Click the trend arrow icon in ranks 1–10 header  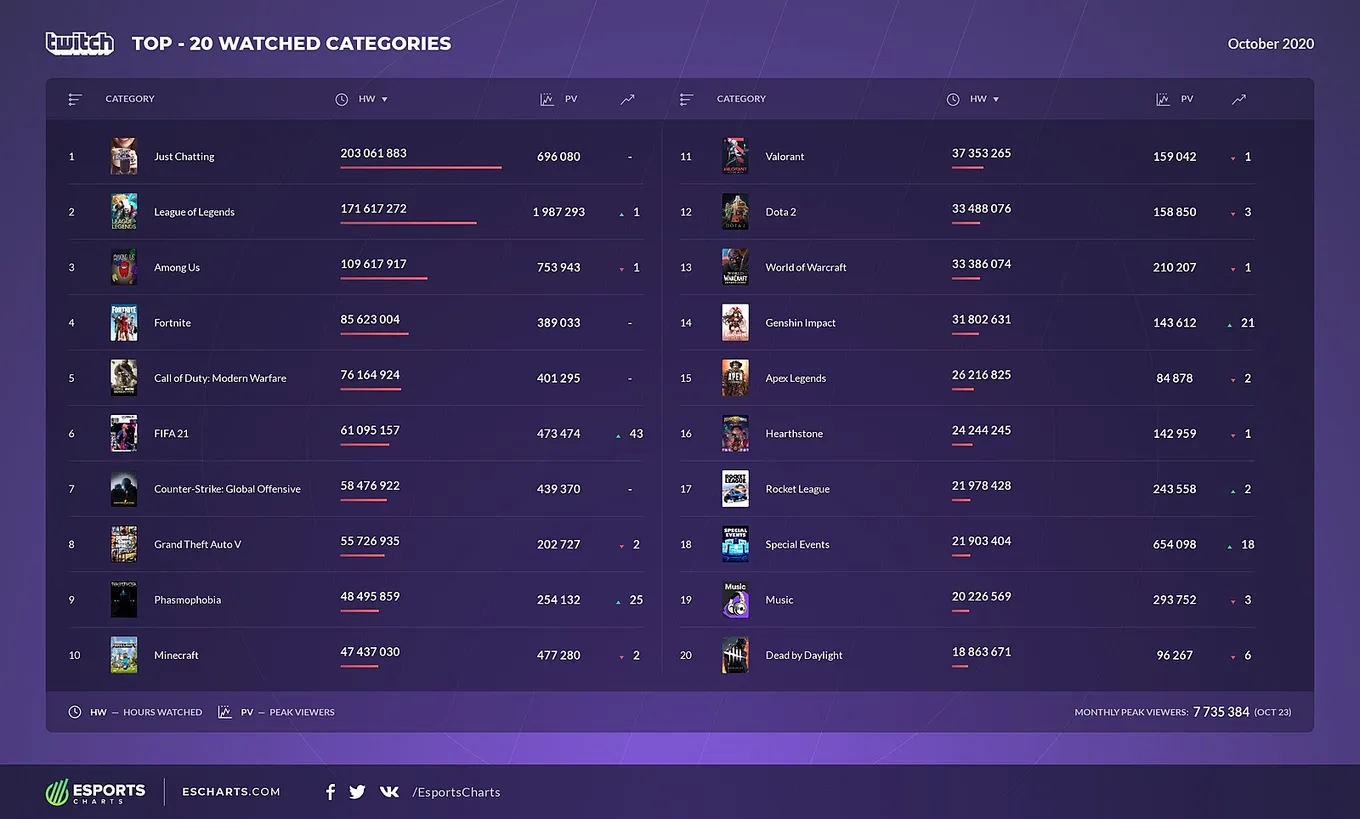pyautogui.click(x=627, y=99)
